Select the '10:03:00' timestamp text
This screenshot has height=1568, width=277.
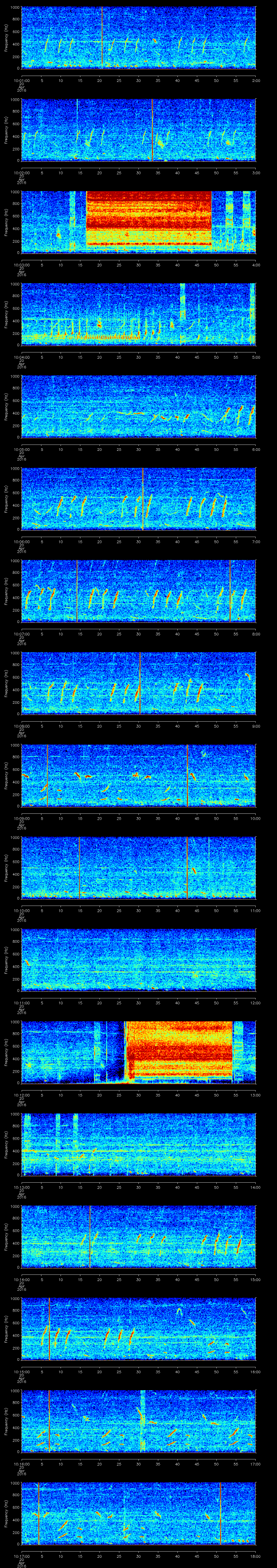click(x=21, y=265)
